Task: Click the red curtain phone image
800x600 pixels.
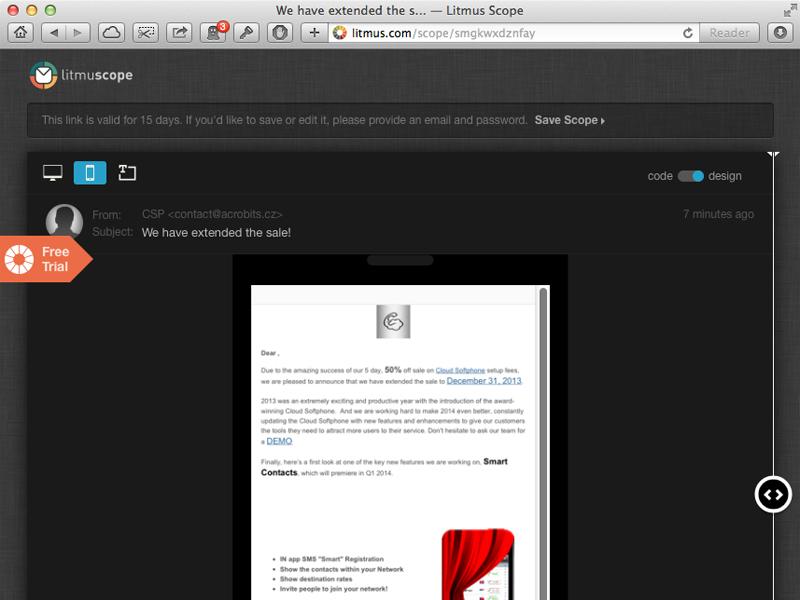Action: click(478, 564)
